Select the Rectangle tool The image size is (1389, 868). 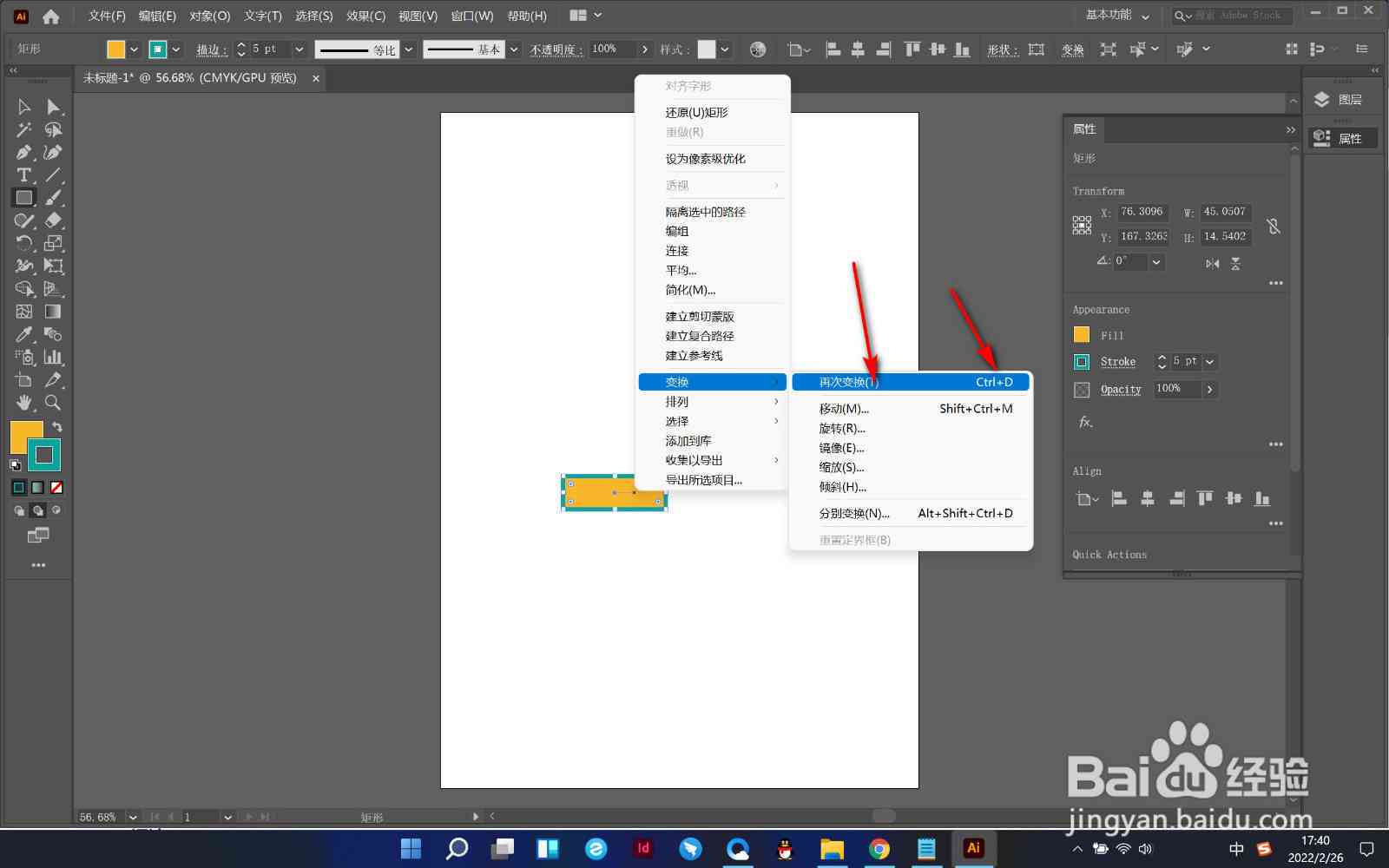pos(24,198)
